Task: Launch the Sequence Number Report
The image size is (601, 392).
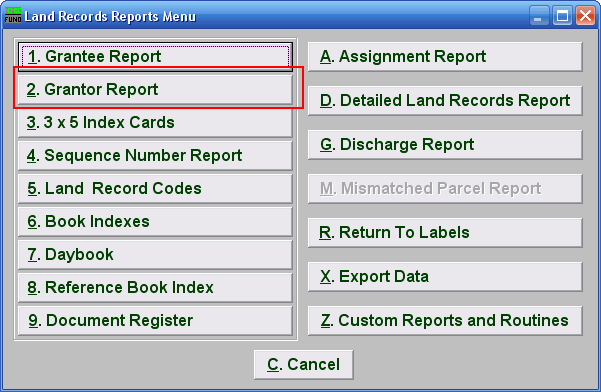Action: 155,156
